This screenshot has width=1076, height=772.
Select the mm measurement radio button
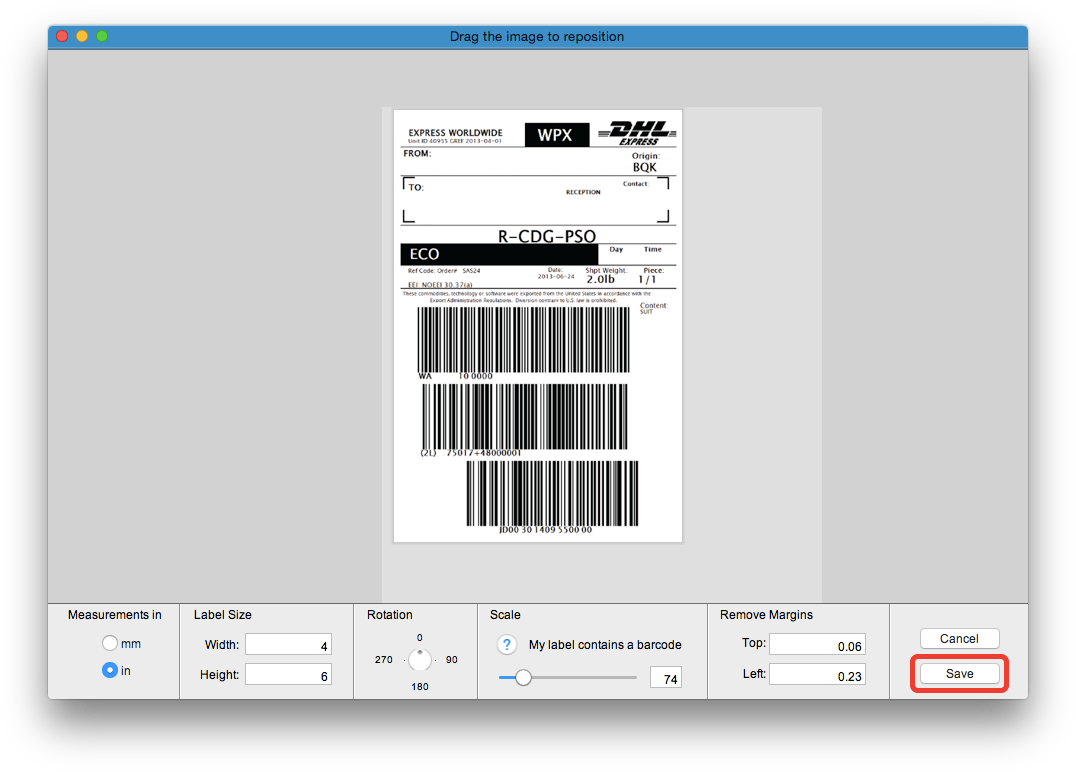(x=110, y=643)
